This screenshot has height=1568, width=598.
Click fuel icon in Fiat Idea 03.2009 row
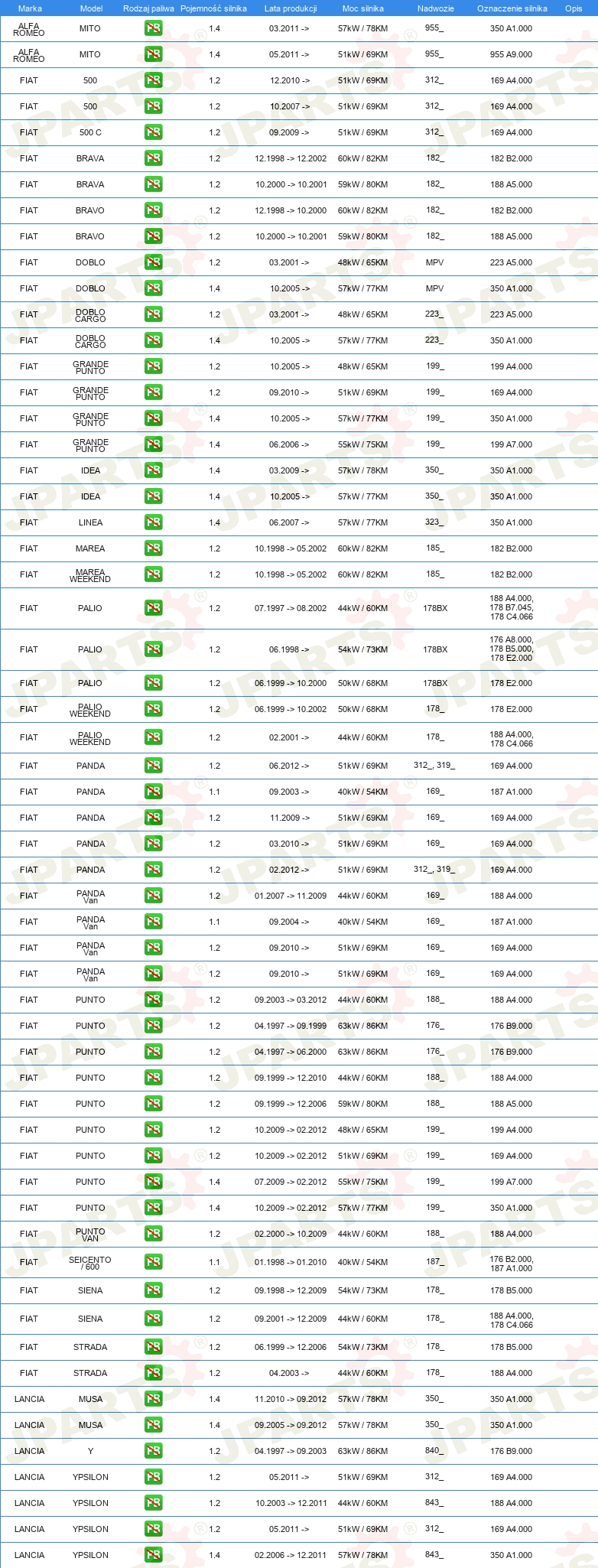(x=153, y=470)
